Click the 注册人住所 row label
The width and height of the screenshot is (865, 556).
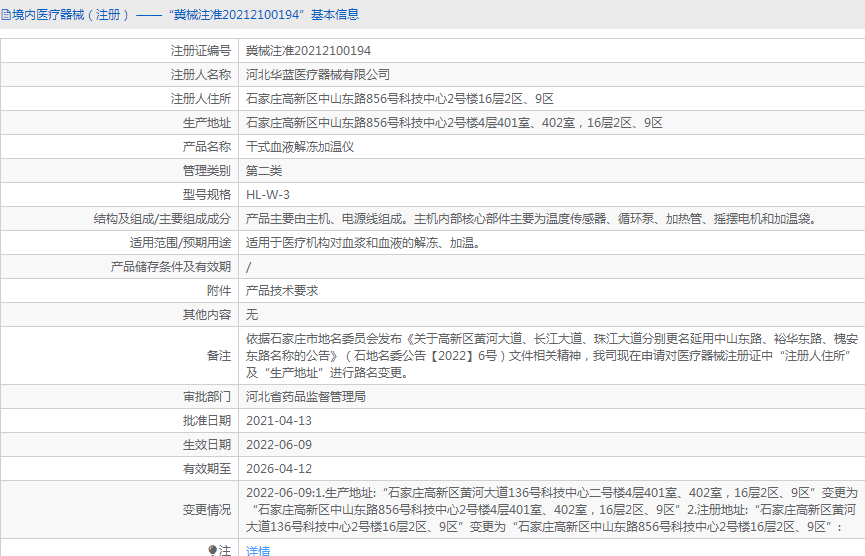(201, 99)
